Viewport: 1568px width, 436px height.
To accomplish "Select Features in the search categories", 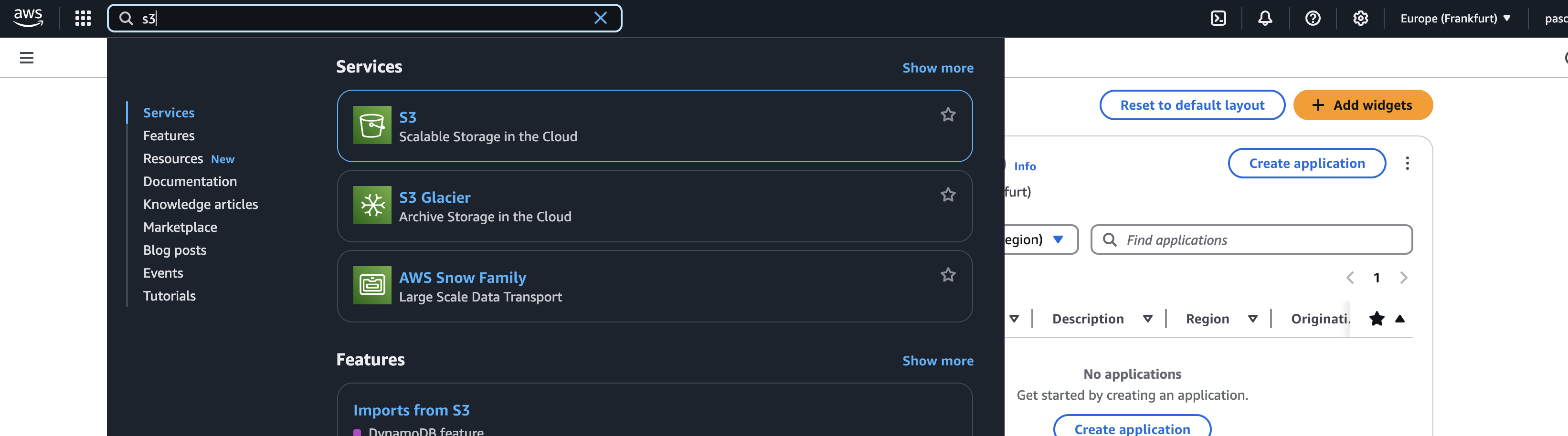I will click(169, 135).
